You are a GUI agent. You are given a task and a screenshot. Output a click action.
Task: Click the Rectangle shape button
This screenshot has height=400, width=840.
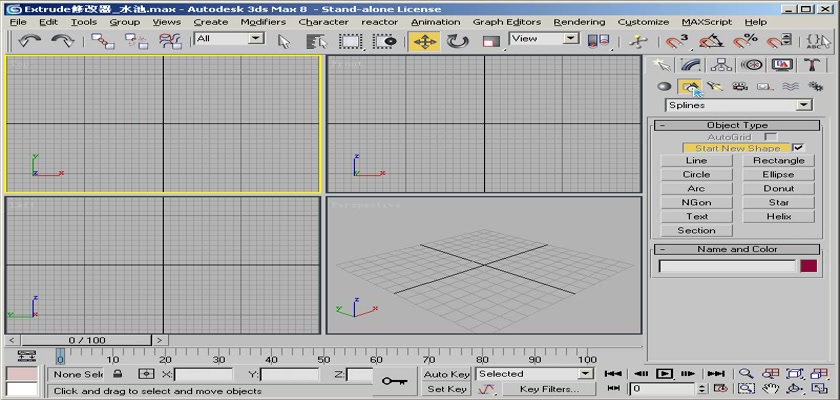tap(778, 161)
